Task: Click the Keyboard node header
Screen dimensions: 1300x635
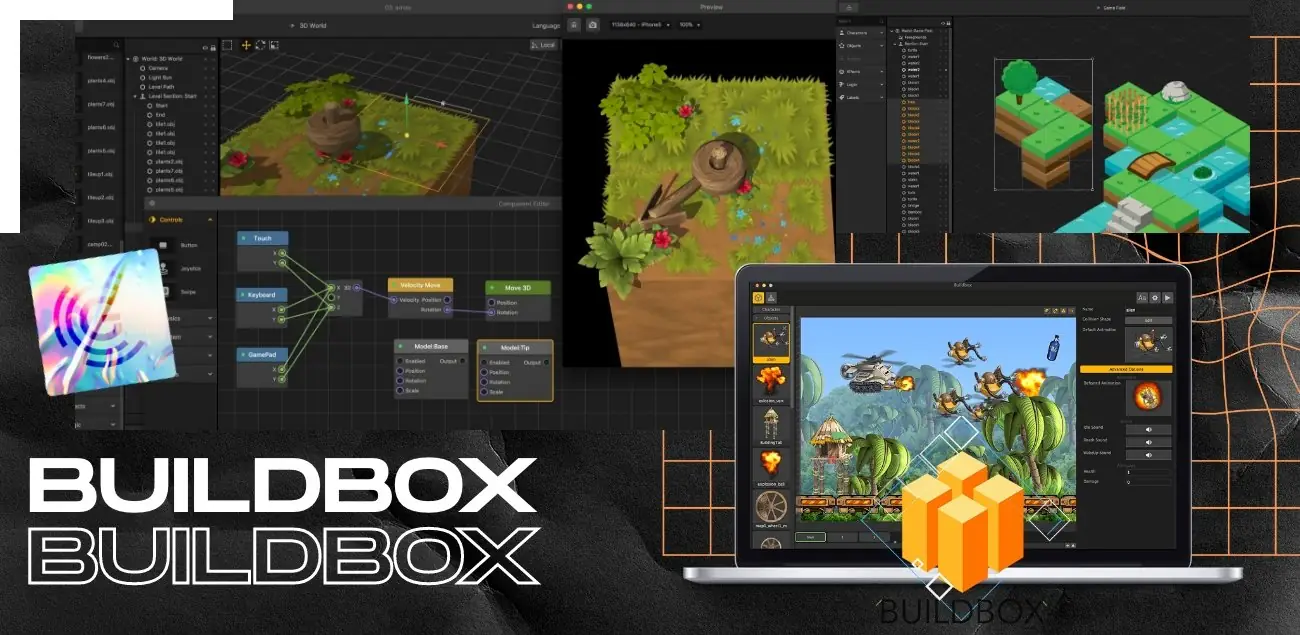Action: (x=262, y=295)
